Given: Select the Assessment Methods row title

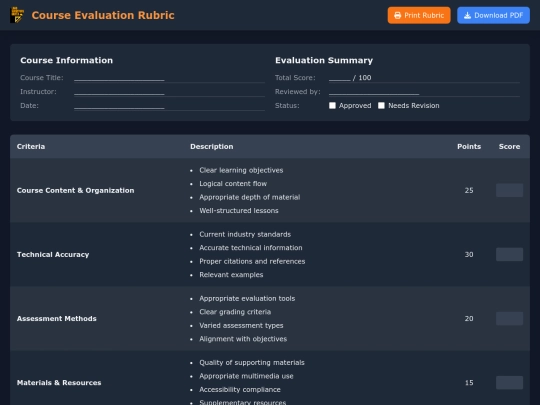Looking at the screenshot, I should coord(56,319).
